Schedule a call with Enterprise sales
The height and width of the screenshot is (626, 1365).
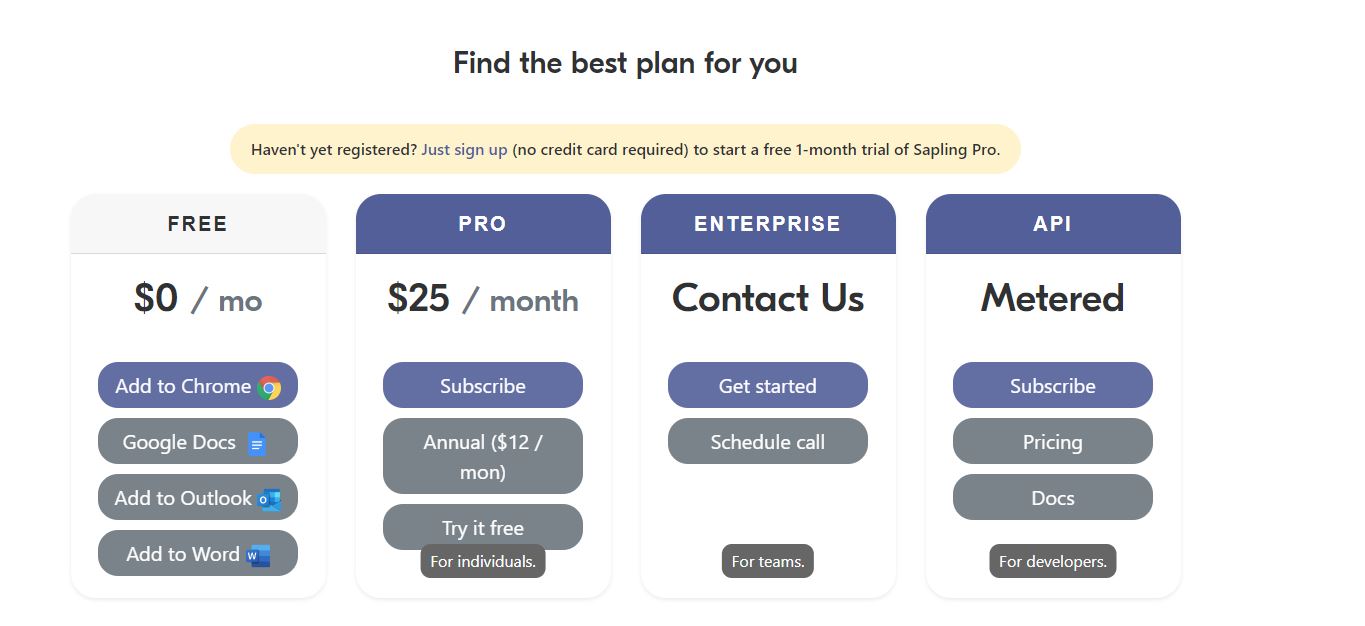click(x=767, y=441)
